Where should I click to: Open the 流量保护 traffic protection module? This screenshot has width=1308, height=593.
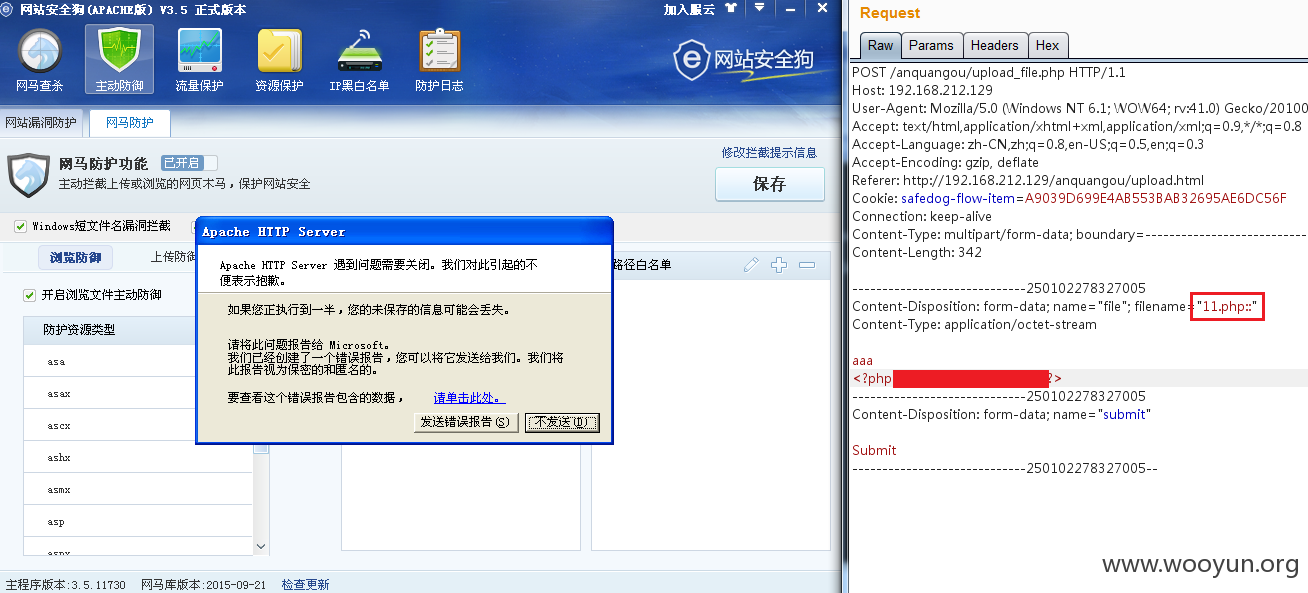pos(200,61)
